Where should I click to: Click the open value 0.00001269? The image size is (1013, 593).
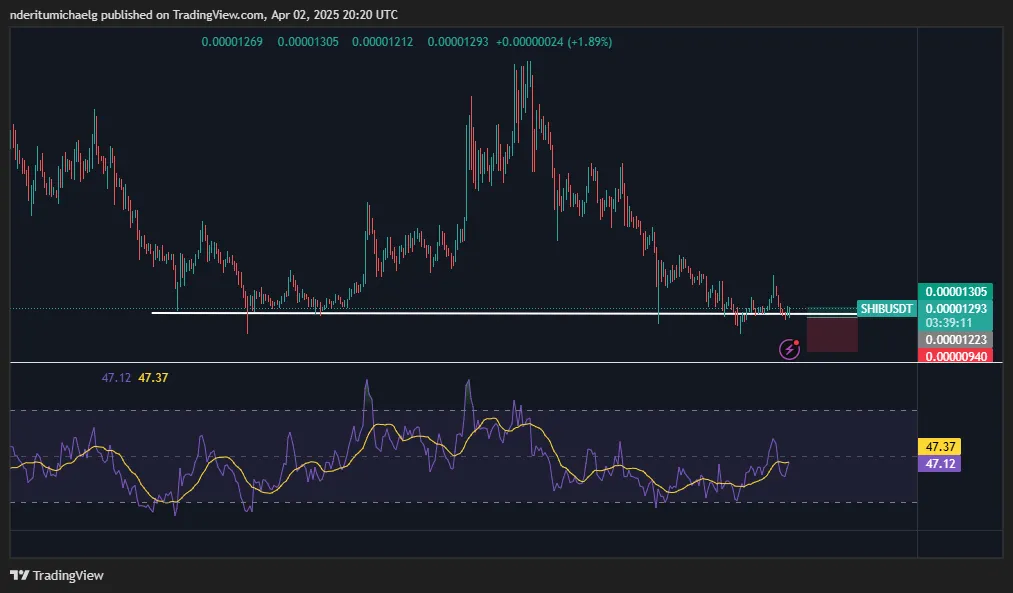232,42
